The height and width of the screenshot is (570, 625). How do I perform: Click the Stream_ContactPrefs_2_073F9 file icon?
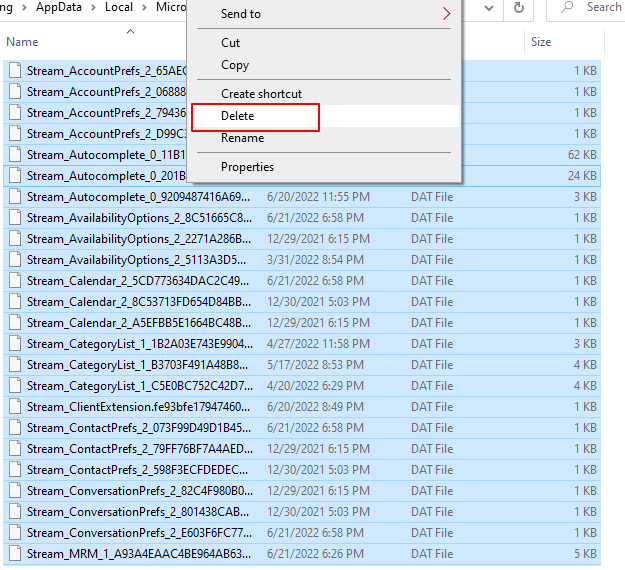tap(14, 427)
